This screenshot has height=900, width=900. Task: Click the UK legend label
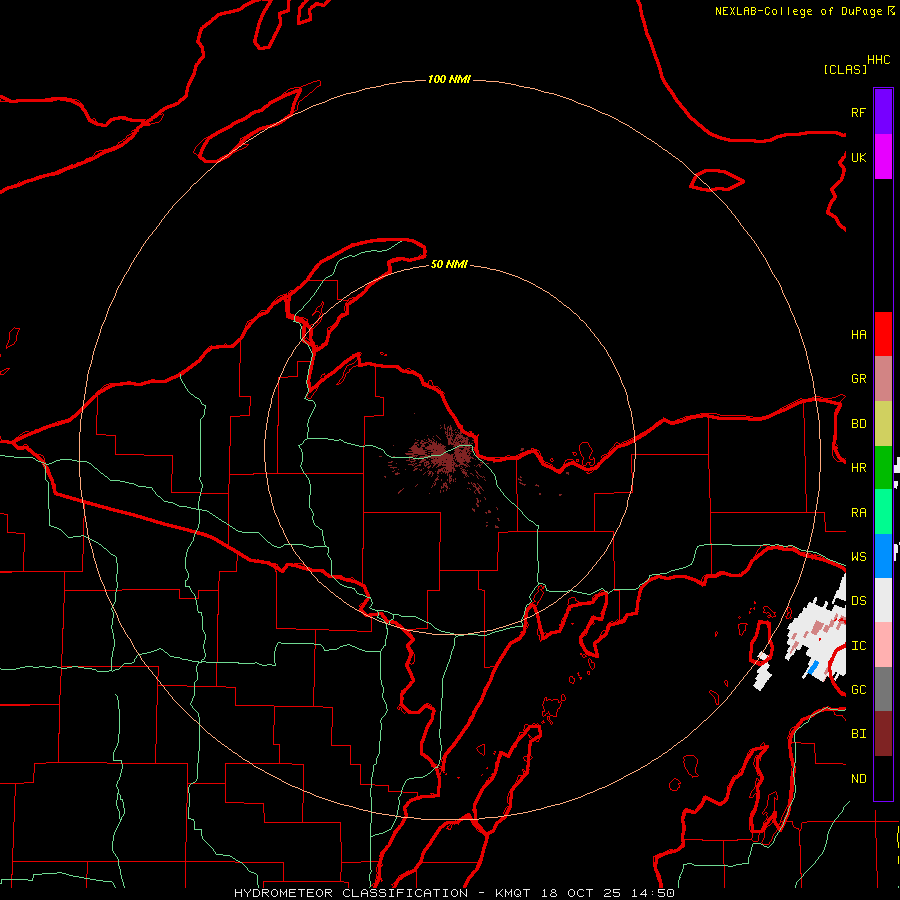click(858, 157)
